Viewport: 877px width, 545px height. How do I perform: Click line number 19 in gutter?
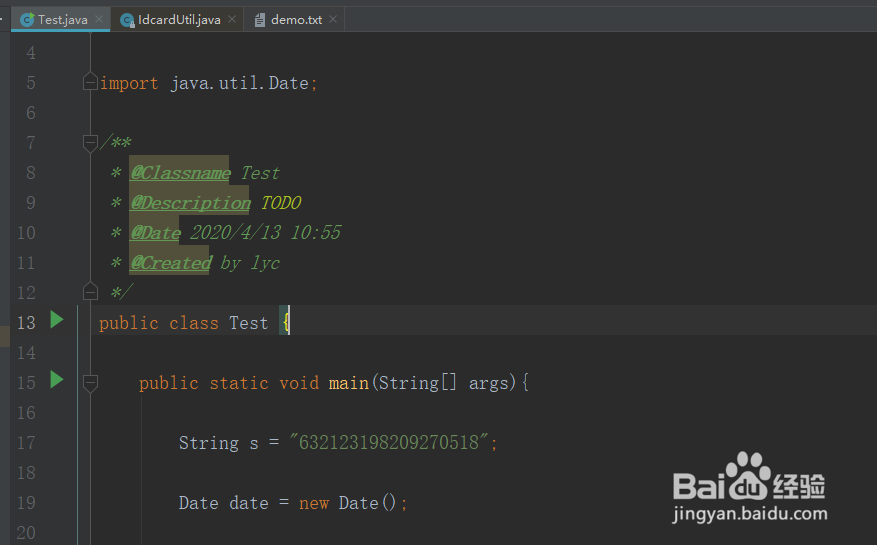click(26, 503)
